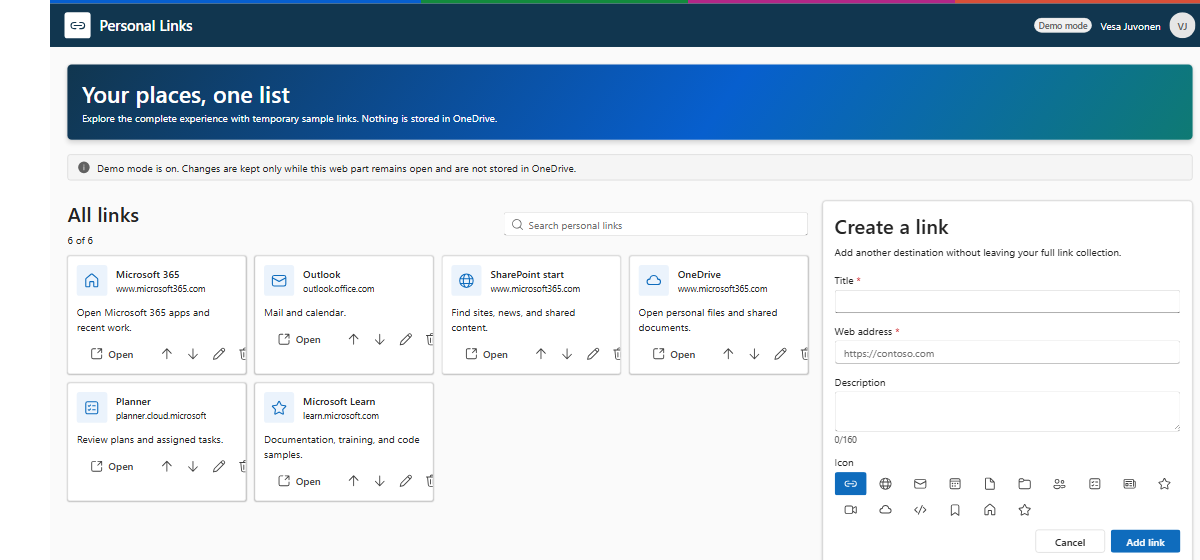This screenshot has width=1200, height=560.
Task: Open the SharePoint start link
Action: coord(486,354)
